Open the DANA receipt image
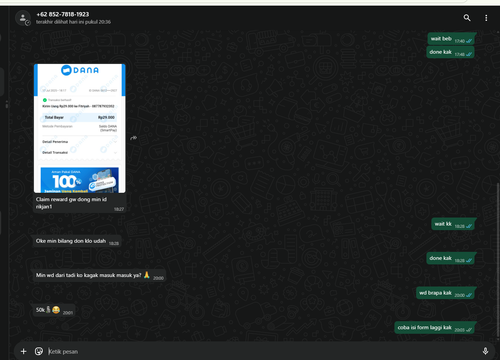The height and width of the screenshot is (360, 500). click(x=80, y=128)
